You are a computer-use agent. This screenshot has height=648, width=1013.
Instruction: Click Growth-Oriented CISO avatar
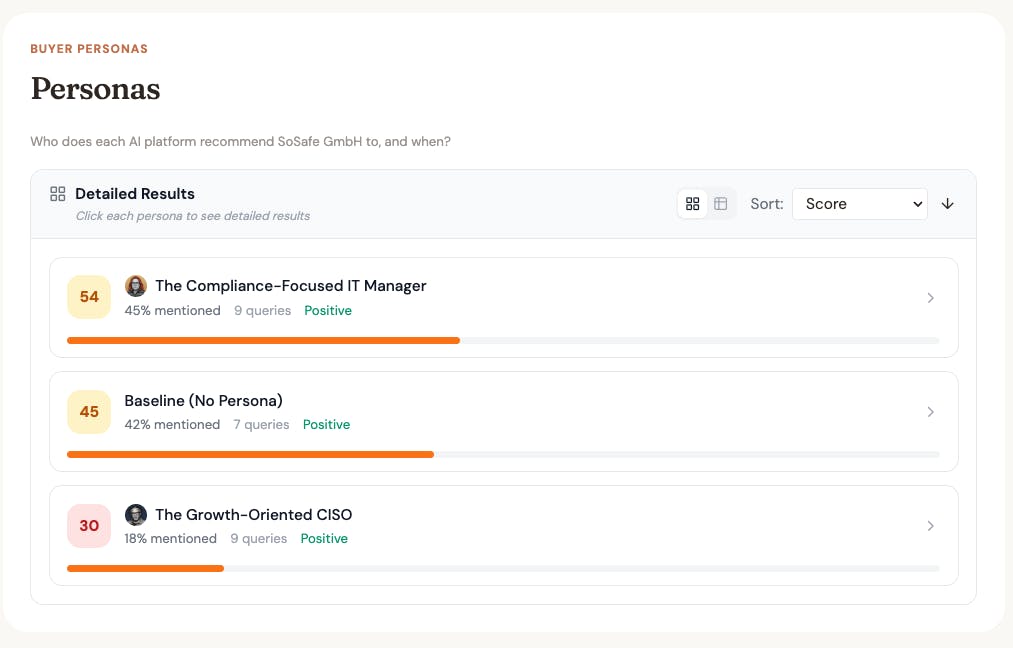pyautogui.click(x=136, y=515)
